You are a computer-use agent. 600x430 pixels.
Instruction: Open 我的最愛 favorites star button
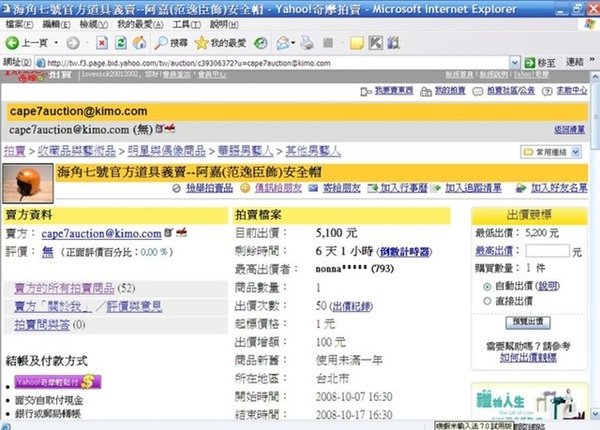click(x=220, y=43)
